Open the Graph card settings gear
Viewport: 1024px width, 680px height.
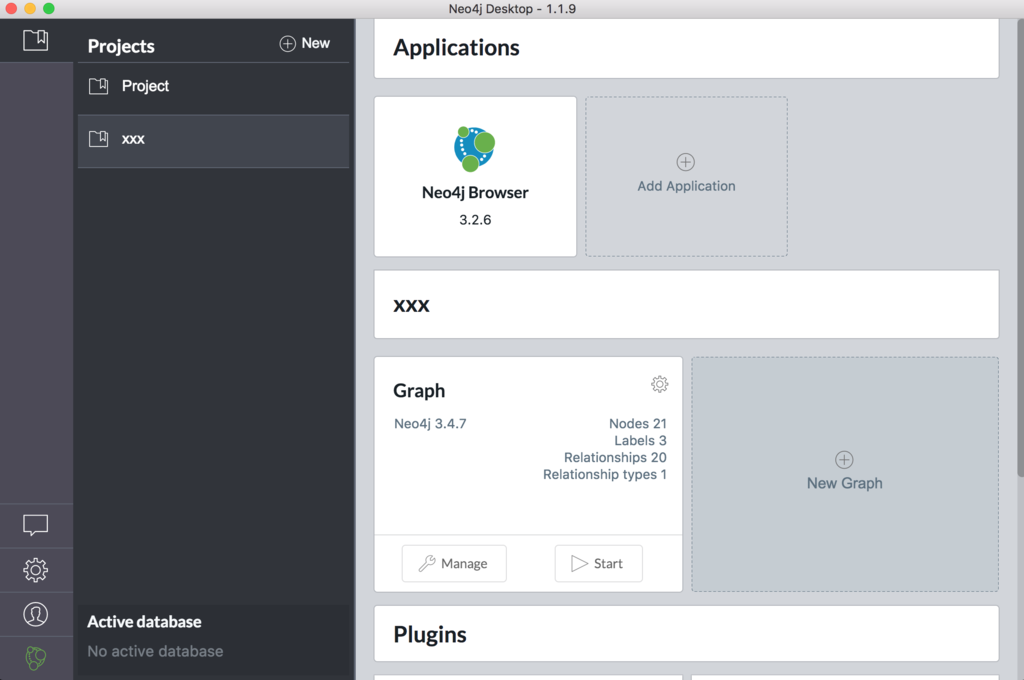(660, 384)
